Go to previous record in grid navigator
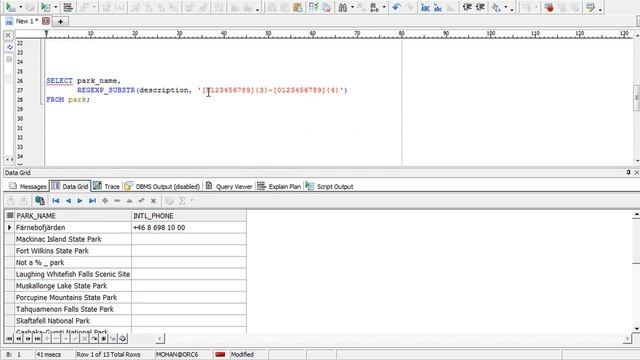Viewport: 640px width, 360px height. [68, 200]
